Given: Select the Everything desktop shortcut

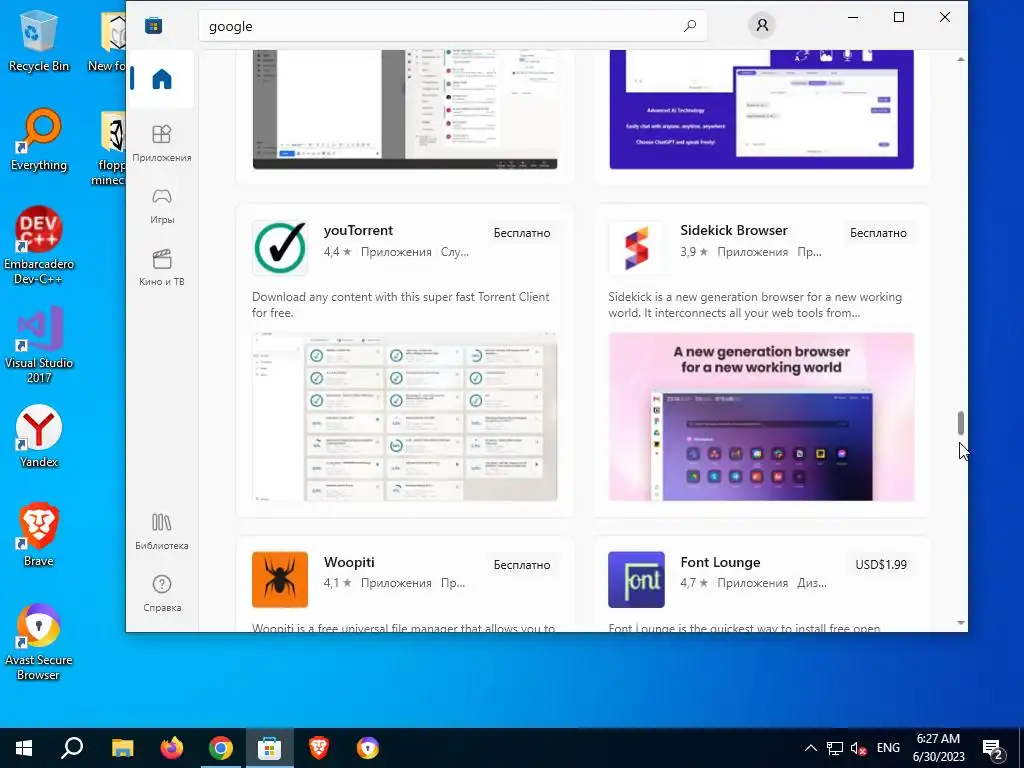Looking at the screenshot, I should click(39, 140).
